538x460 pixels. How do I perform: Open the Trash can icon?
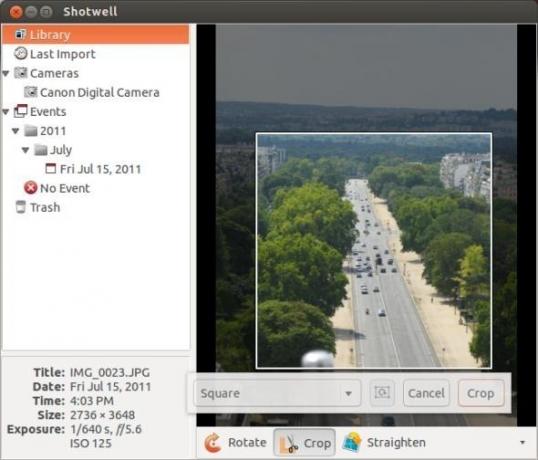click(x=21, y=207)
